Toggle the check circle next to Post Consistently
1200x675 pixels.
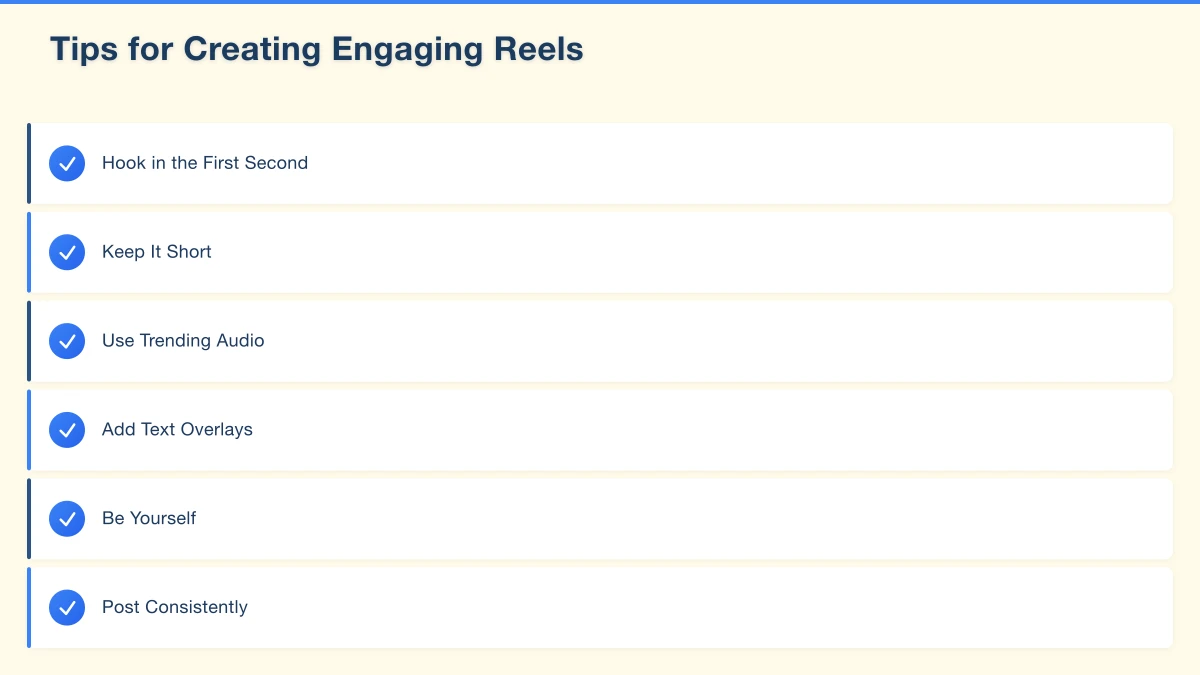point(67,607)
